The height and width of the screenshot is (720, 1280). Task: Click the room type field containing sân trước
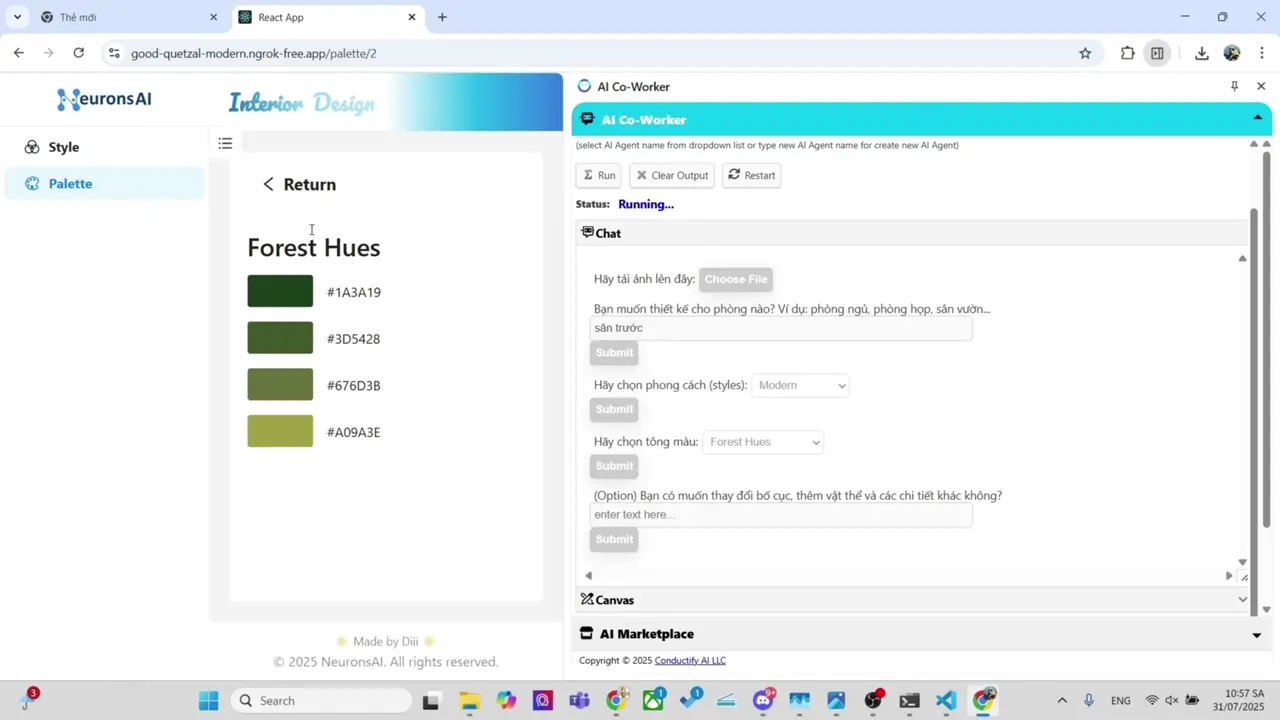tap(781, 328)
